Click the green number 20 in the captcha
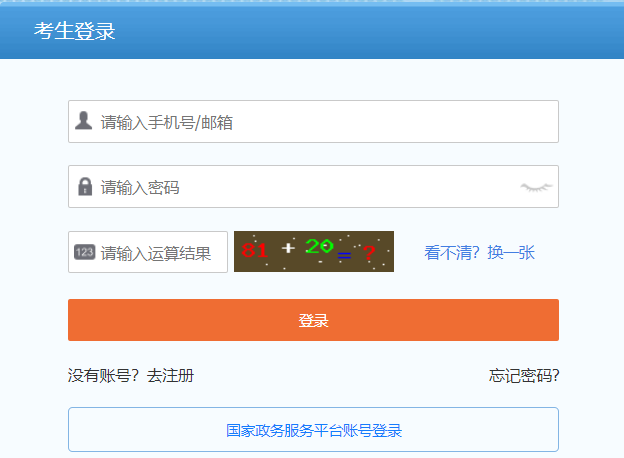 [319, 247]
